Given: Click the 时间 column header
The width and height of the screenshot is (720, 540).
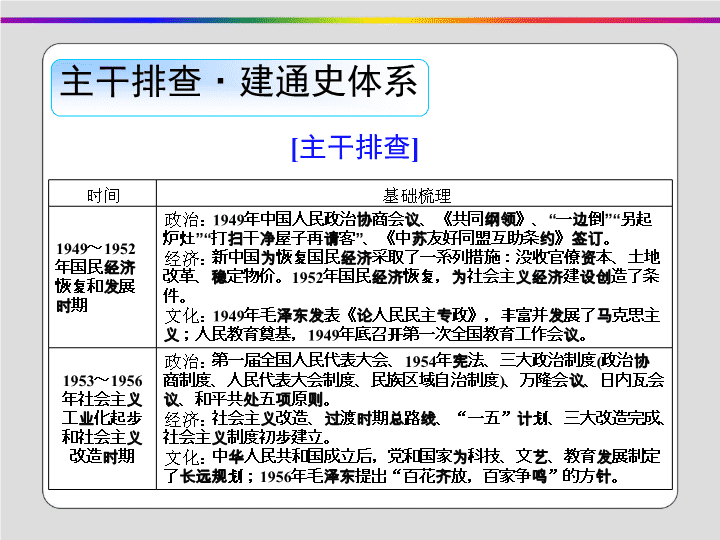Looking at the screenshot, I should [103, 195].
